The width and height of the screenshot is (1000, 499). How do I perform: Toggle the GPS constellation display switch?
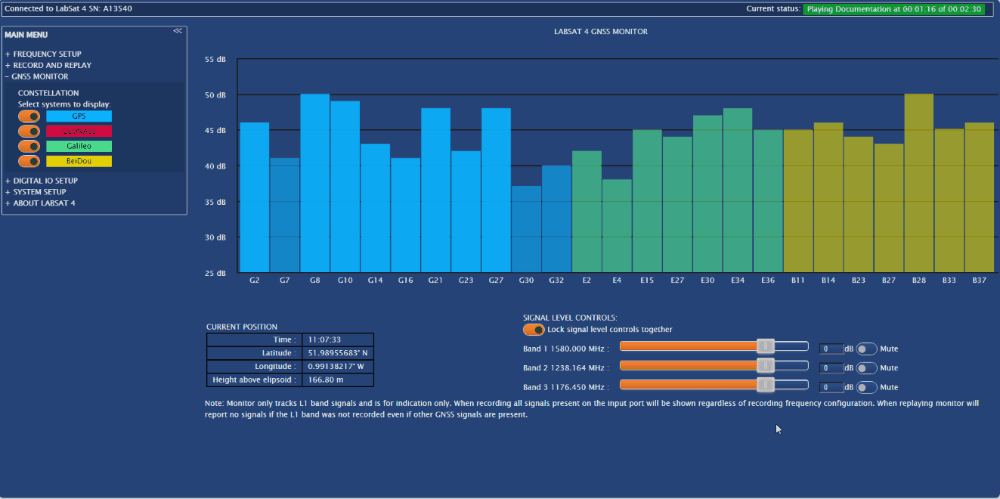pos(29,117)
